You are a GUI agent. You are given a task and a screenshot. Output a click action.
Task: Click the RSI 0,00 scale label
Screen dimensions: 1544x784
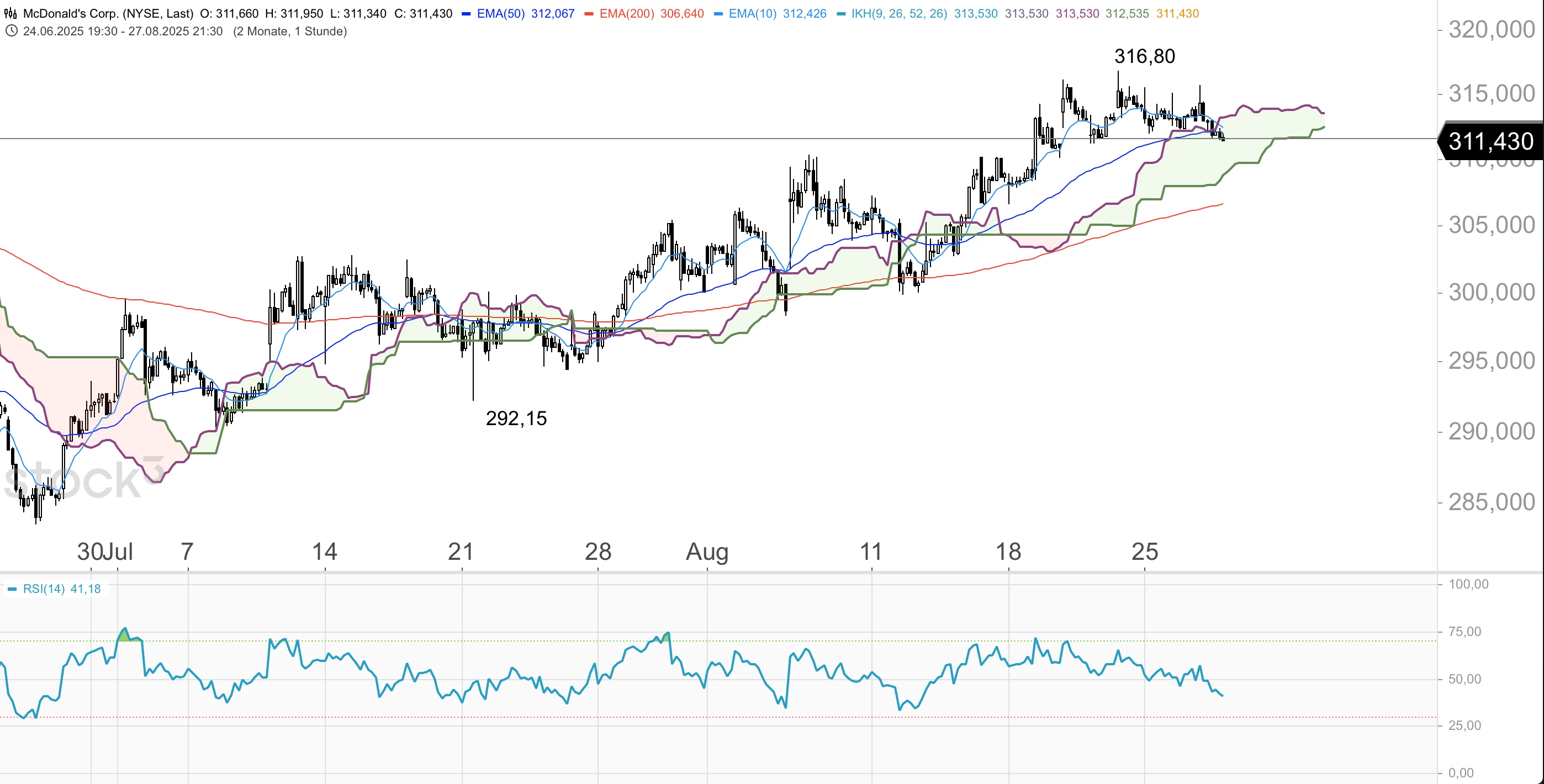(x=1461, y=773)
